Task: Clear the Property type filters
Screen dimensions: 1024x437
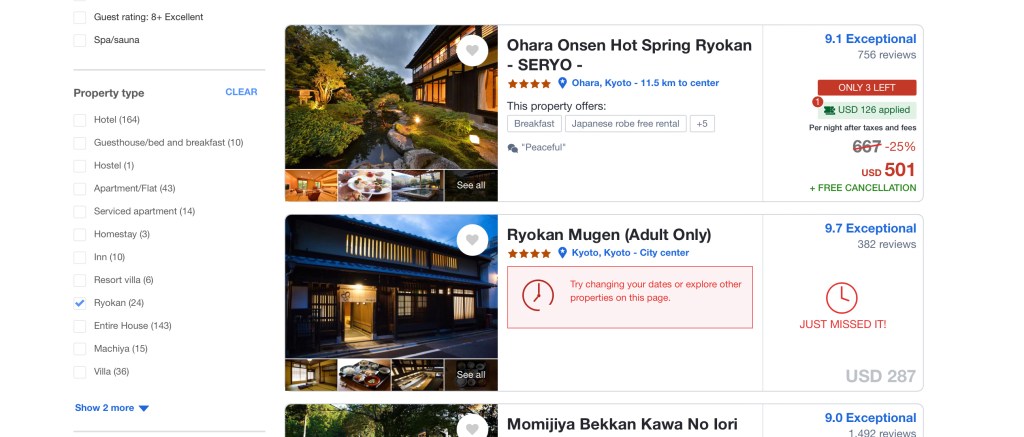Action: [241, 92]
